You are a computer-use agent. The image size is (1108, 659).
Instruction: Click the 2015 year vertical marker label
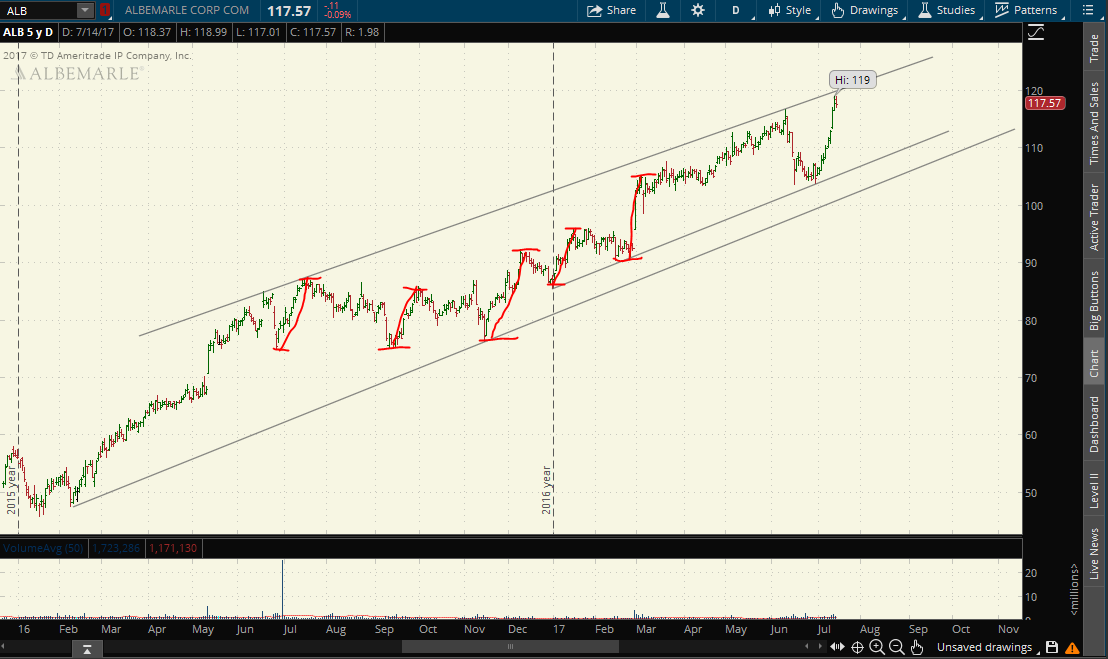pos(11,489)
